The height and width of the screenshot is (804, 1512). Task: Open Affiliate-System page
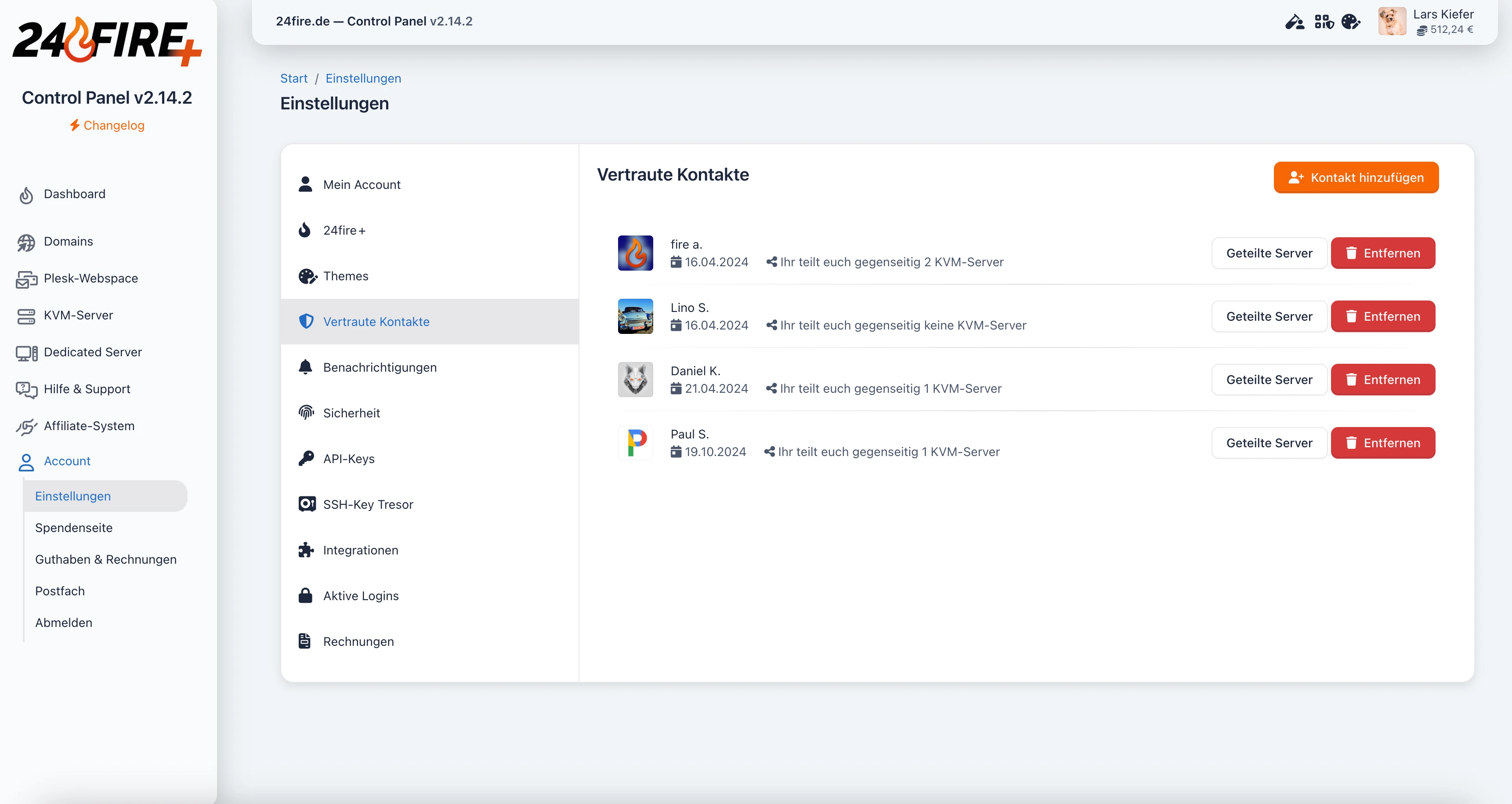click(x=89, y=426)
